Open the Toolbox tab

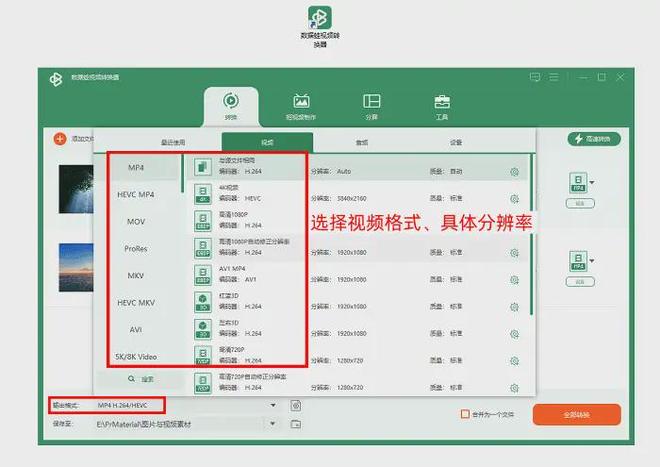442,107
